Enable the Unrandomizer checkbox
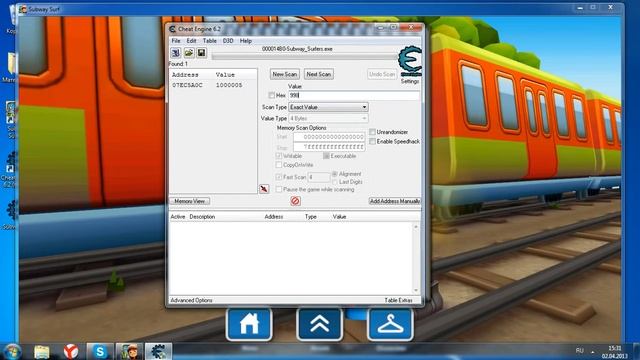This screenshot has width=640, height=360. (x=372, y=132)
